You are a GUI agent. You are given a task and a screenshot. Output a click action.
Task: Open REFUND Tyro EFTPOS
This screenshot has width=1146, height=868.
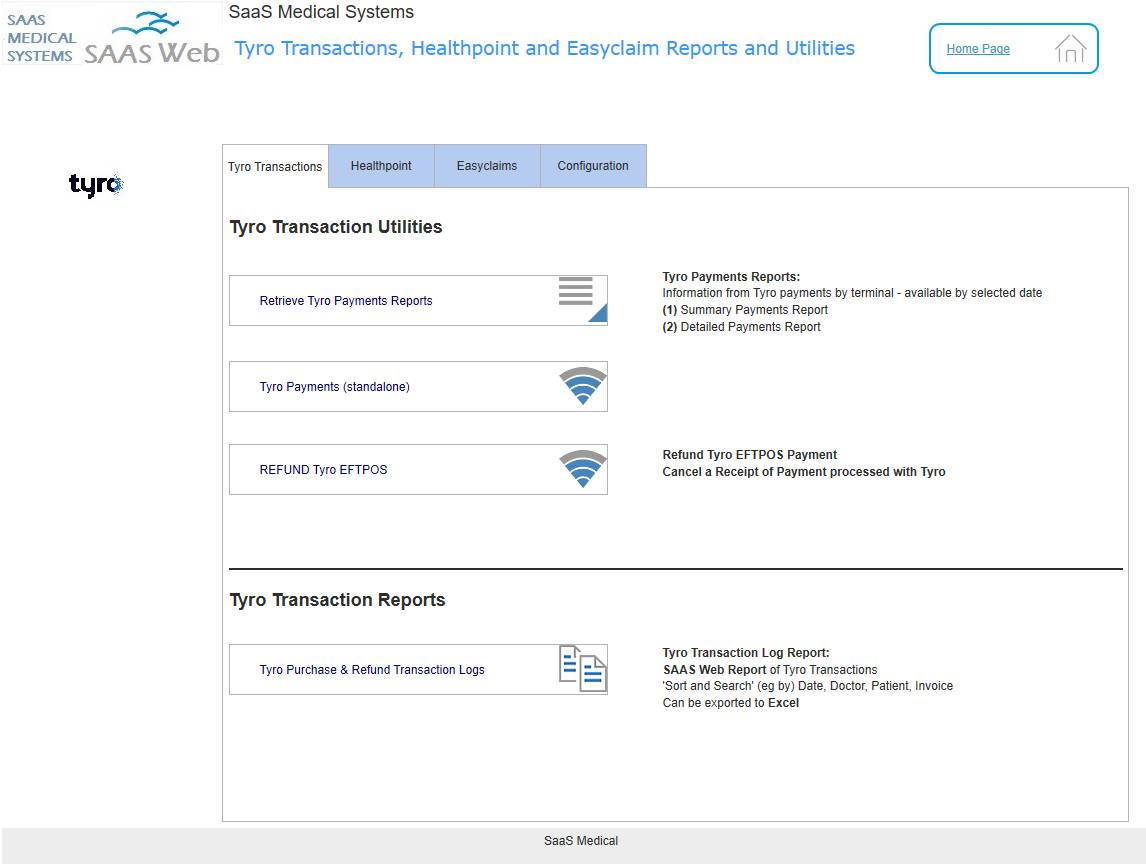click(x=418, y=470)
